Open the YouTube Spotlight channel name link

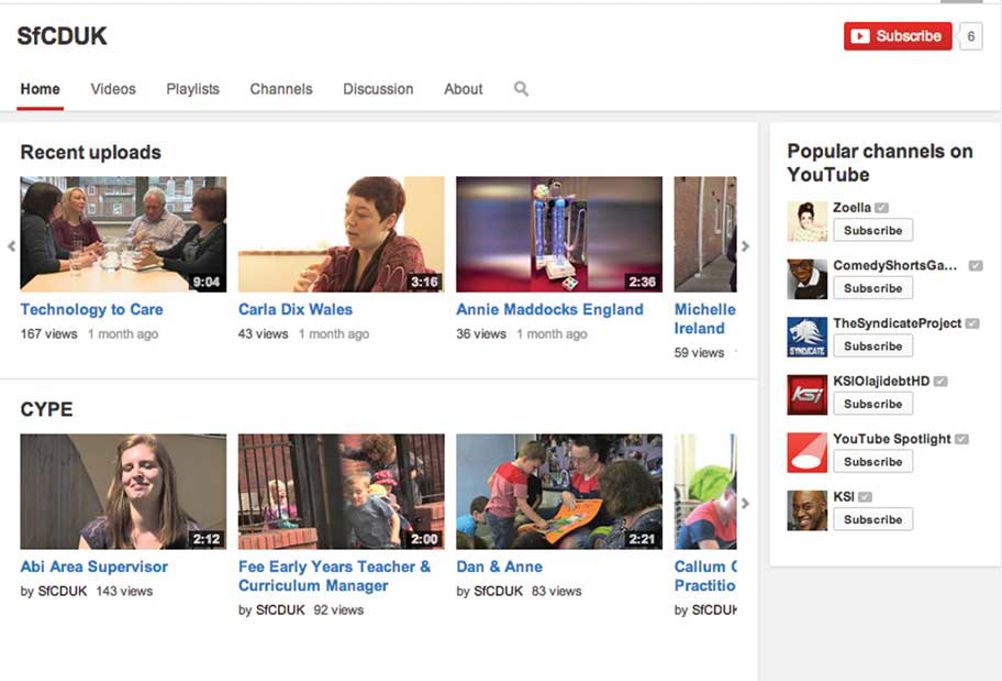point(892,439)
